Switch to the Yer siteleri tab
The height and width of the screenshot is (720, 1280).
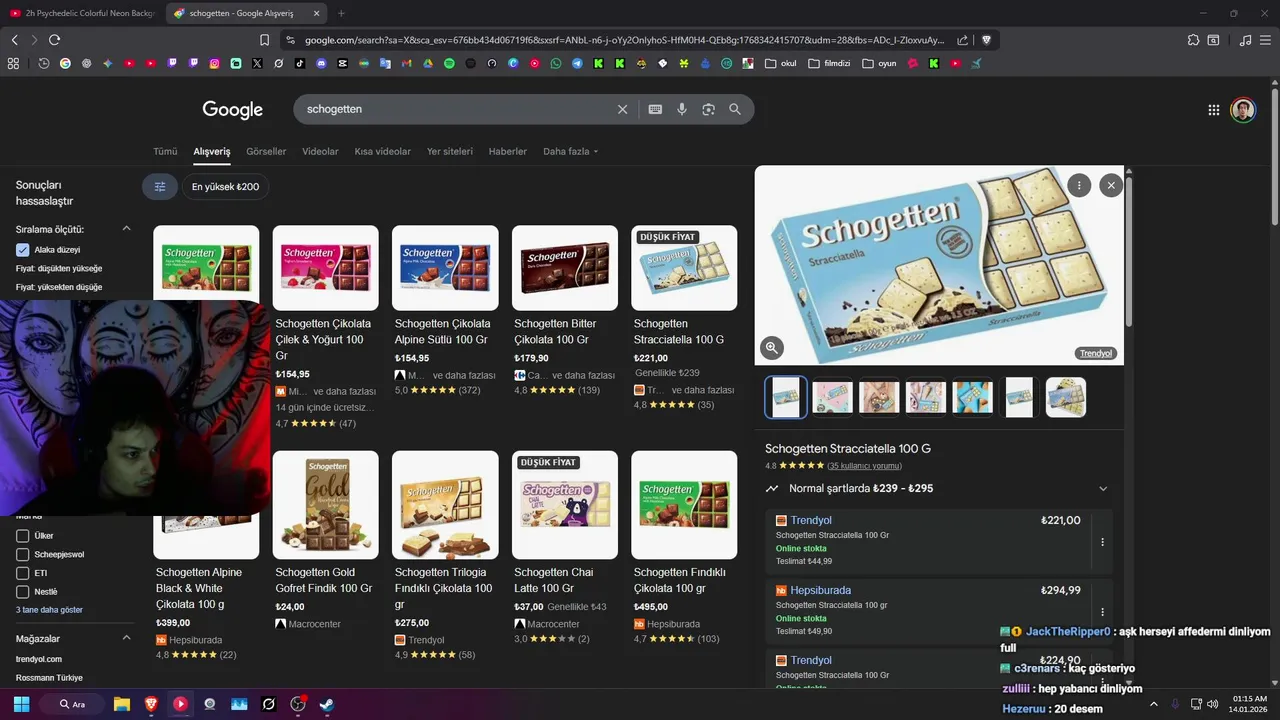(450, 152)
